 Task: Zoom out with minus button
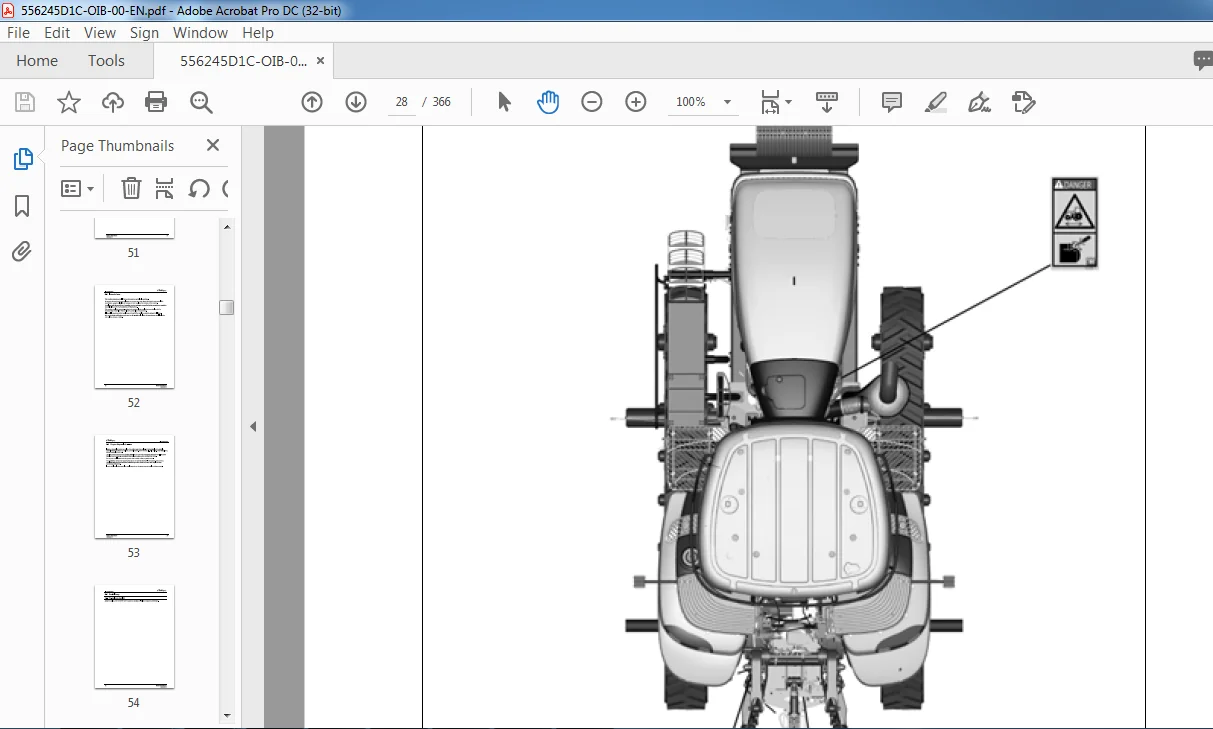pos(592,102)
